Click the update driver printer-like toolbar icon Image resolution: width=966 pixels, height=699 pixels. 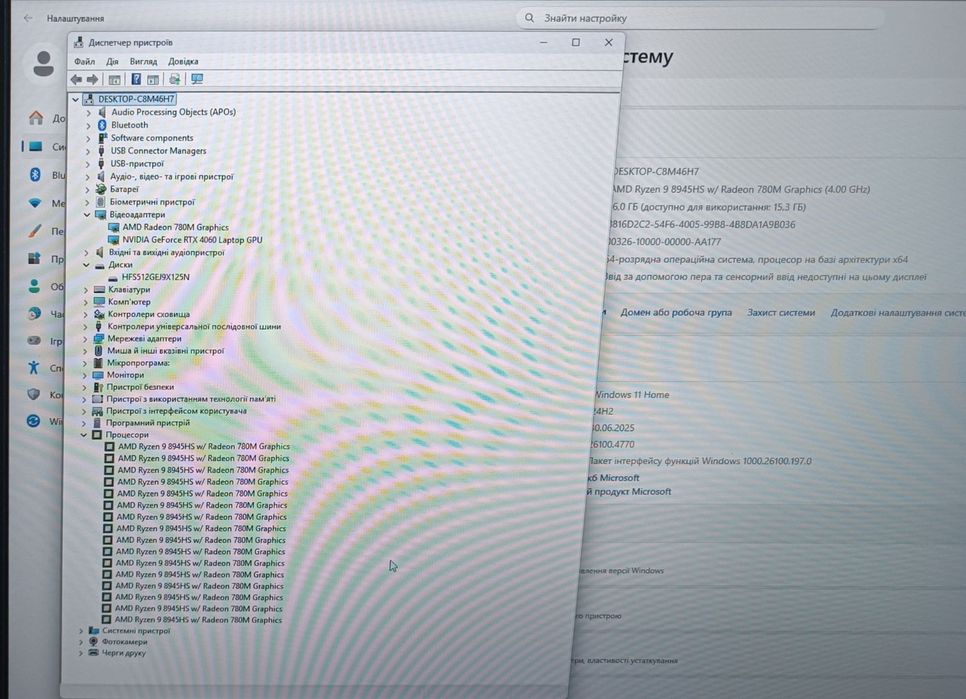click(x=175, y=79)
